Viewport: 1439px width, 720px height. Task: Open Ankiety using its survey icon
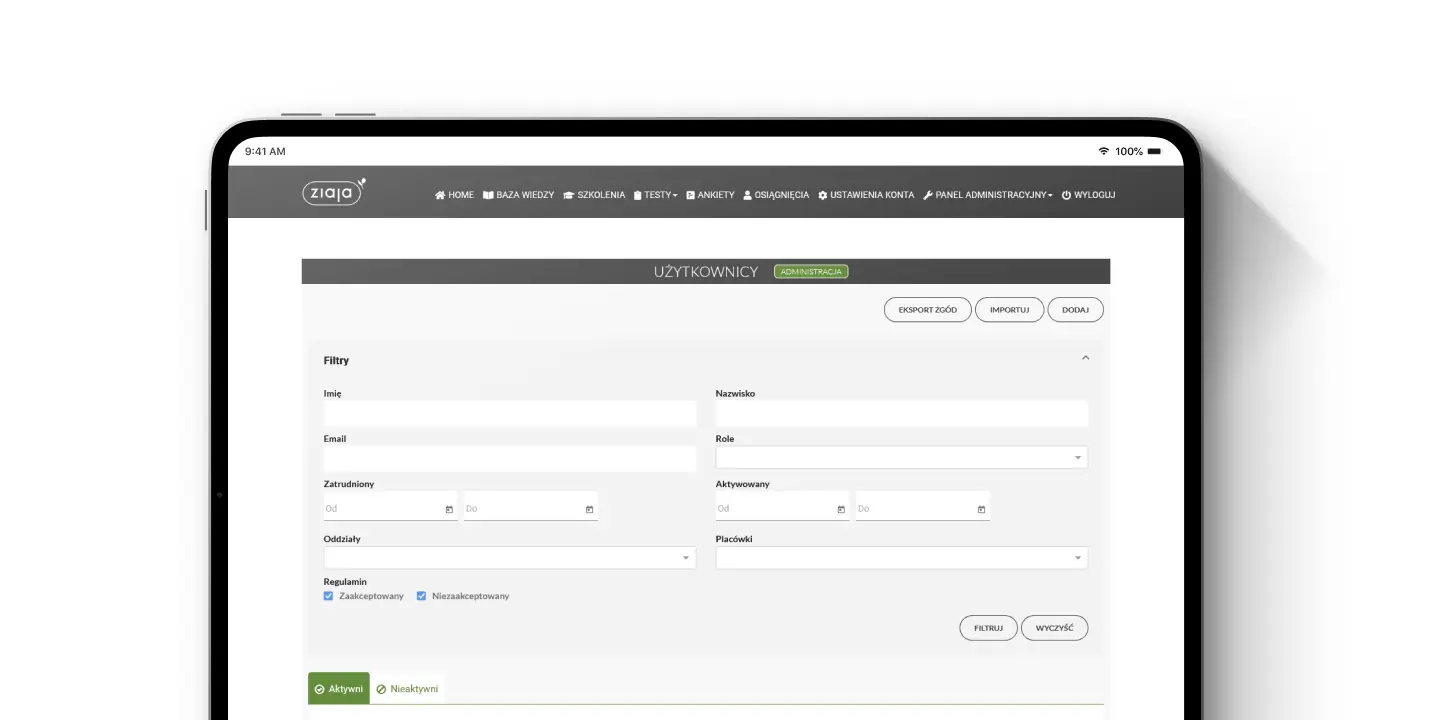(690, 195)
